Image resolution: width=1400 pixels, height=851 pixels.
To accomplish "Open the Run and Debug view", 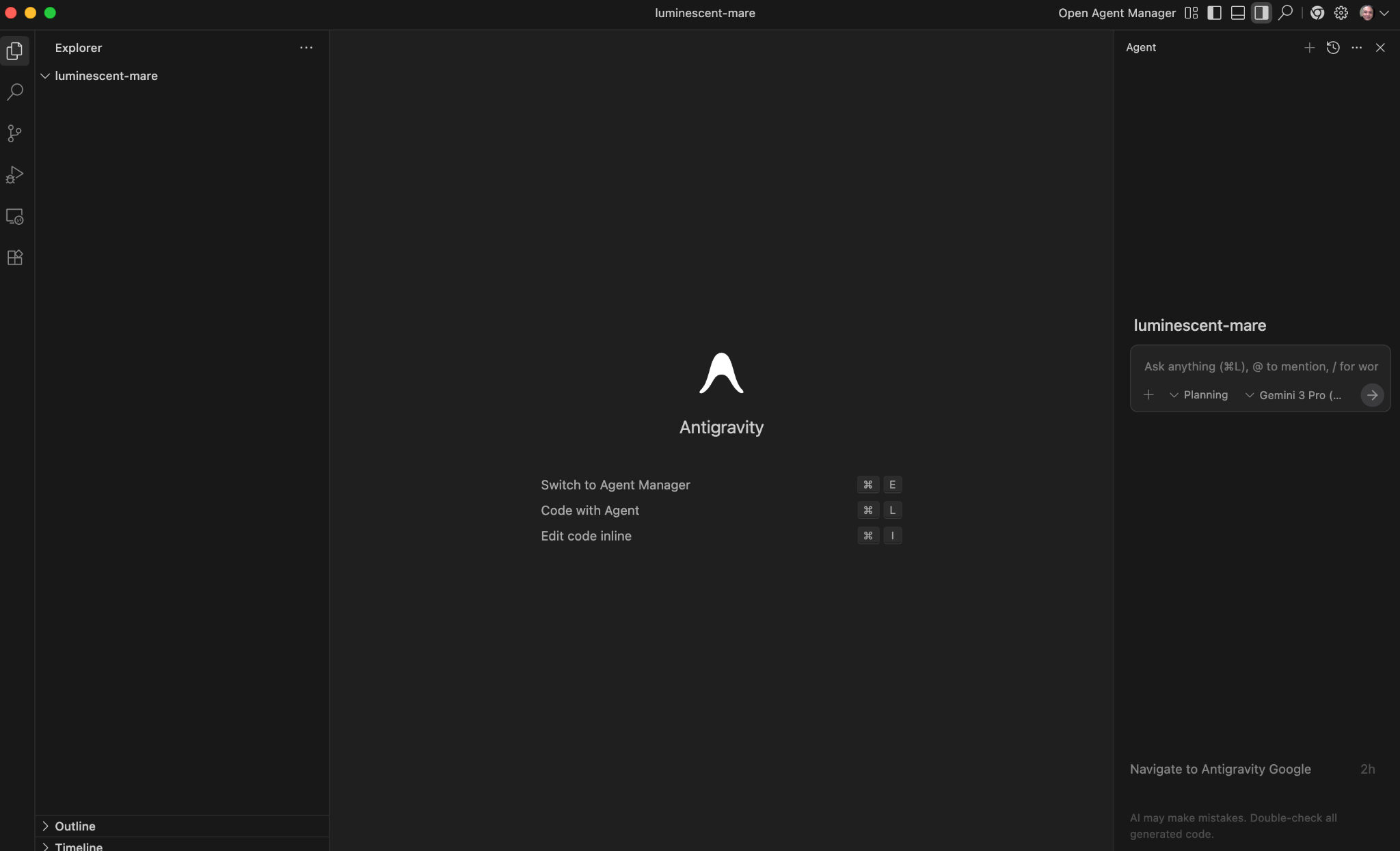I will coord(15,175).
